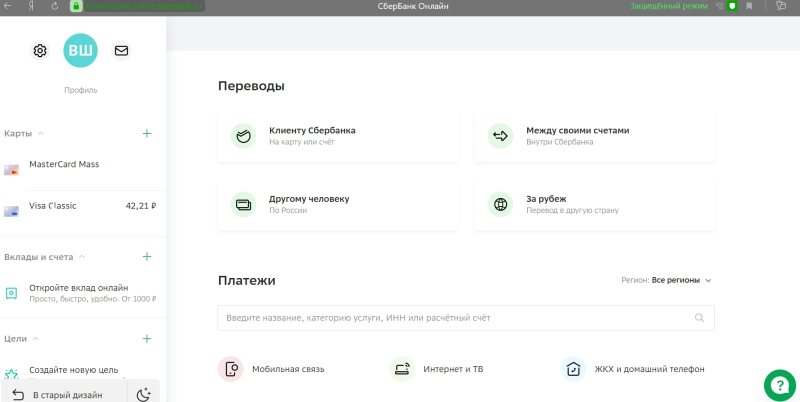
Task: Open the help chat question icon
Action: tap(778, 384)
